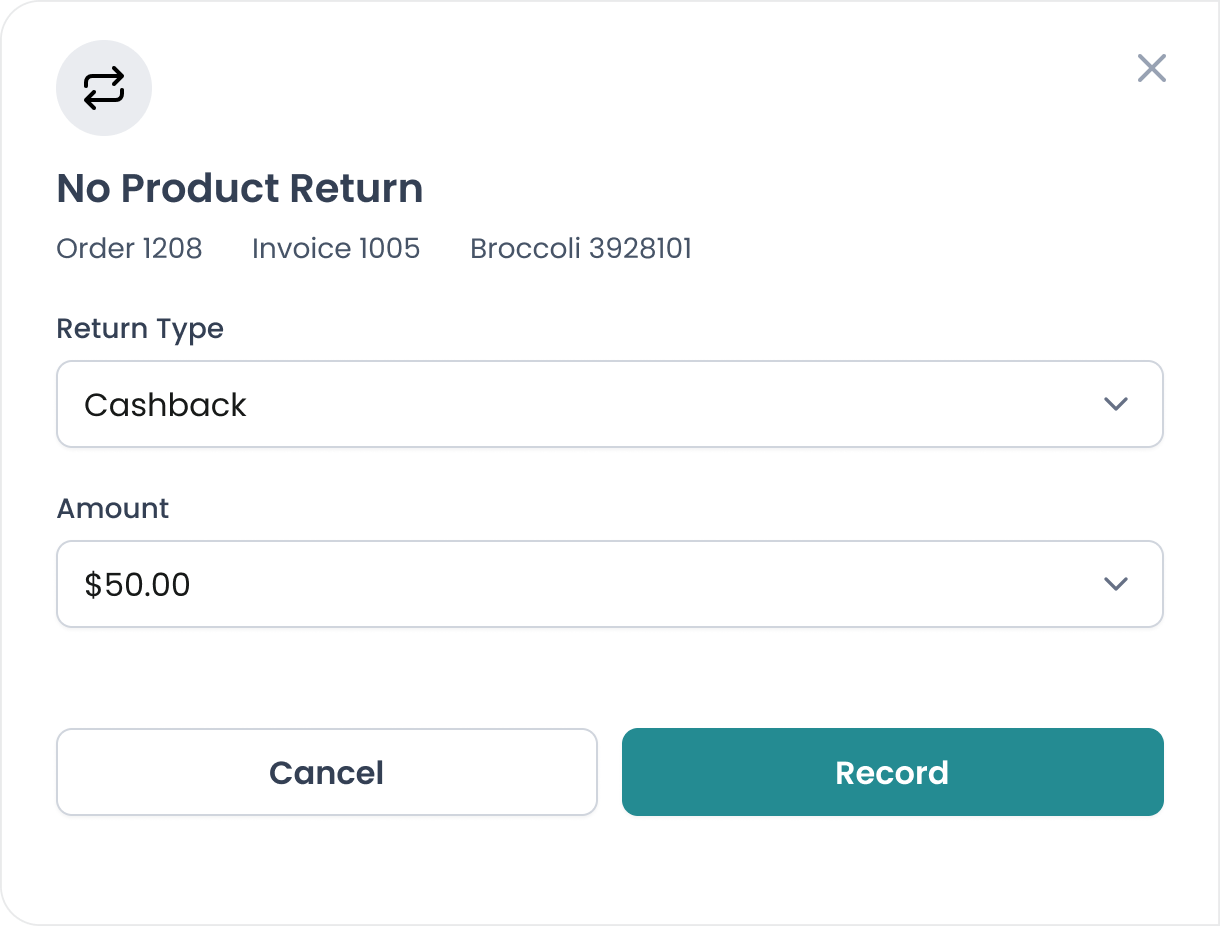
Task: Select the Cashback value text
Action: pos(165,405)
